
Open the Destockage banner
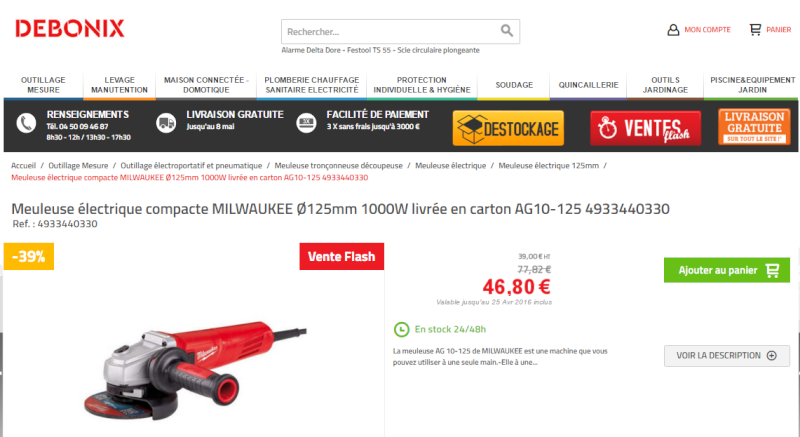508,128
